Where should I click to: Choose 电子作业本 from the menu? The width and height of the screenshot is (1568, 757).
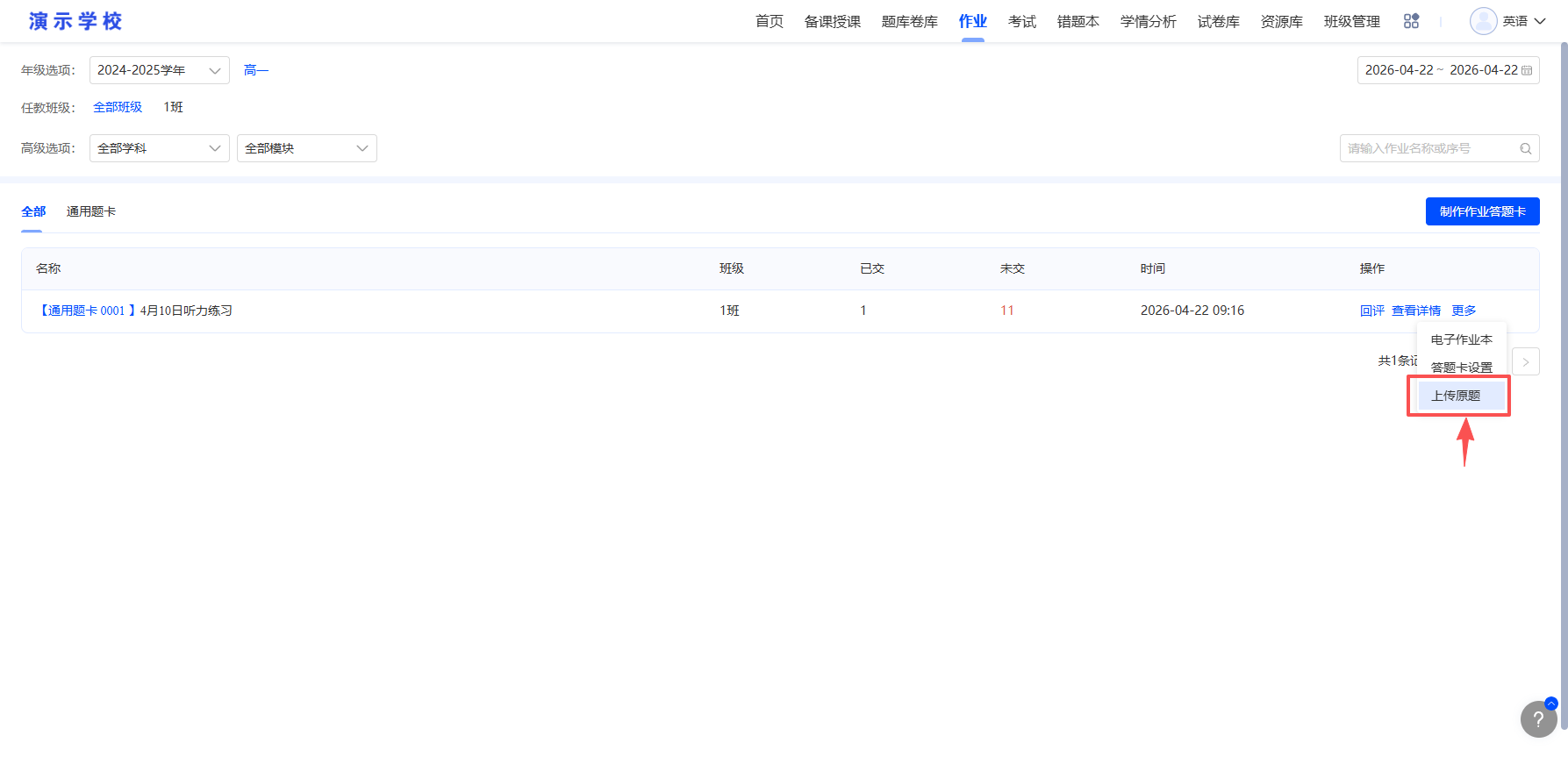click(x=1462, y=339)
